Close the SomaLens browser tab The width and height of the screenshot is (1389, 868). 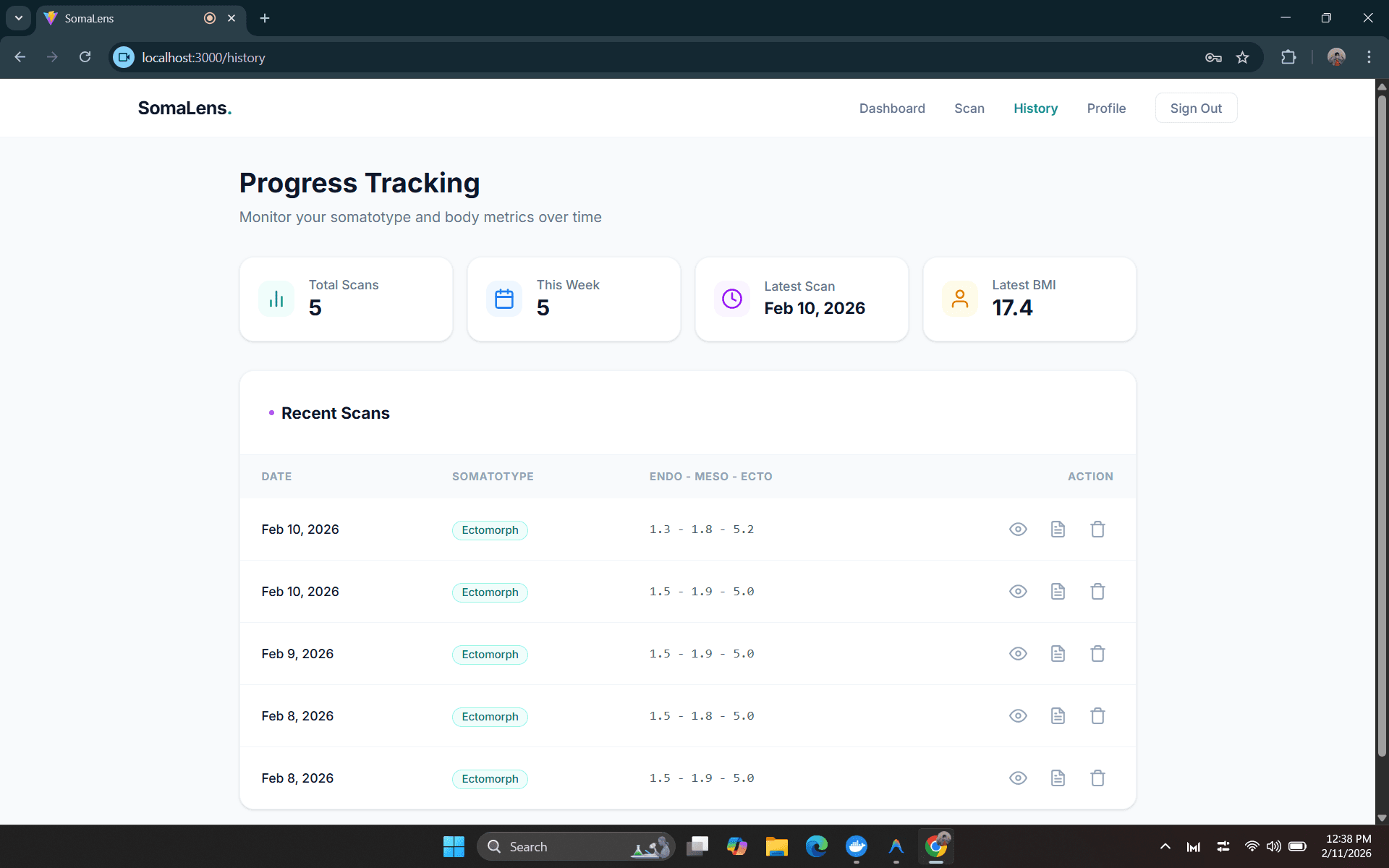coord(231,18)
